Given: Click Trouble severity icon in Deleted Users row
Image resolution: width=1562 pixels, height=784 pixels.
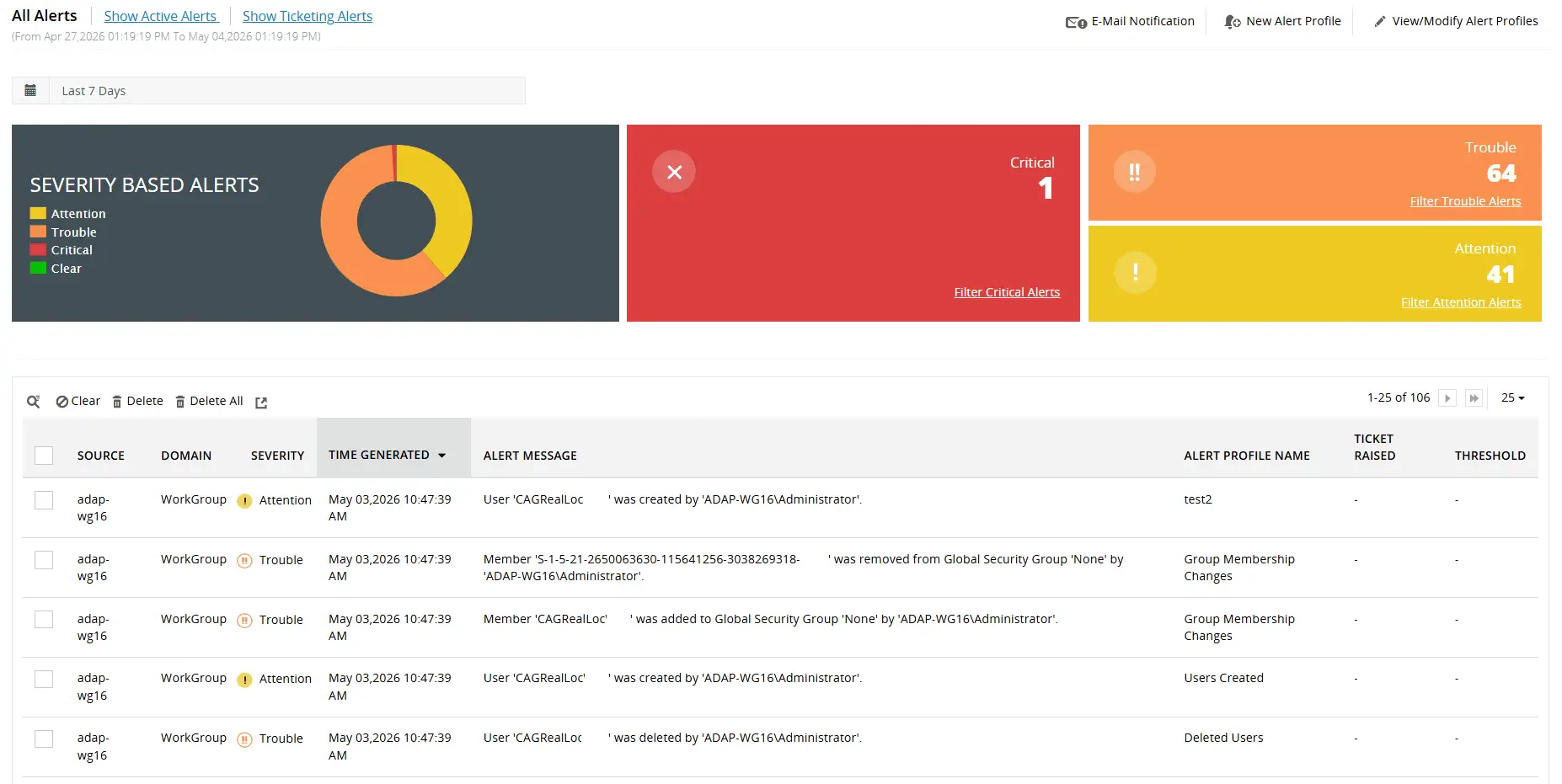Looking at the screenshot, I should (x=244, y=739).
